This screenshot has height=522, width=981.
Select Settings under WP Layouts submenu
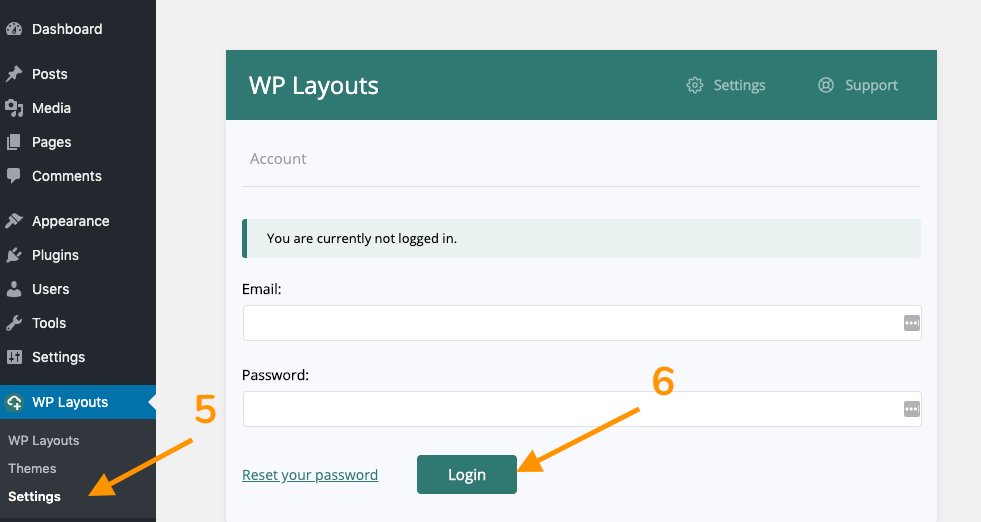(x=34, y=496)
